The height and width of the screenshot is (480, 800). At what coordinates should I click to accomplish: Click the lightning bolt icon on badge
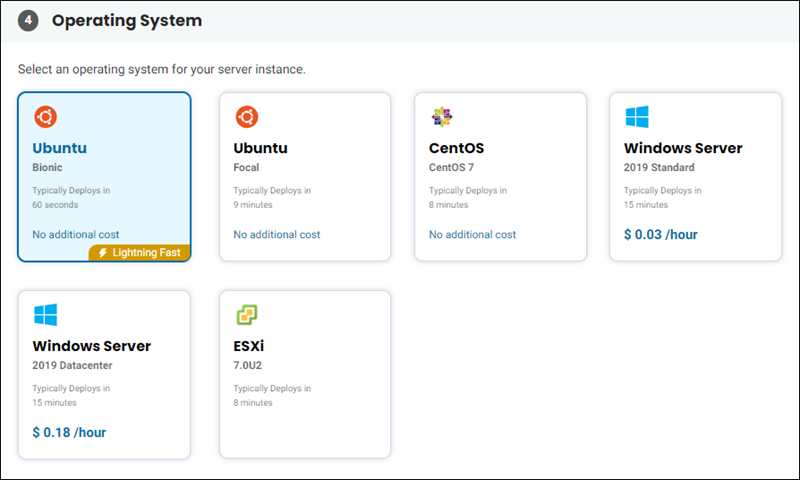point(103,253)
